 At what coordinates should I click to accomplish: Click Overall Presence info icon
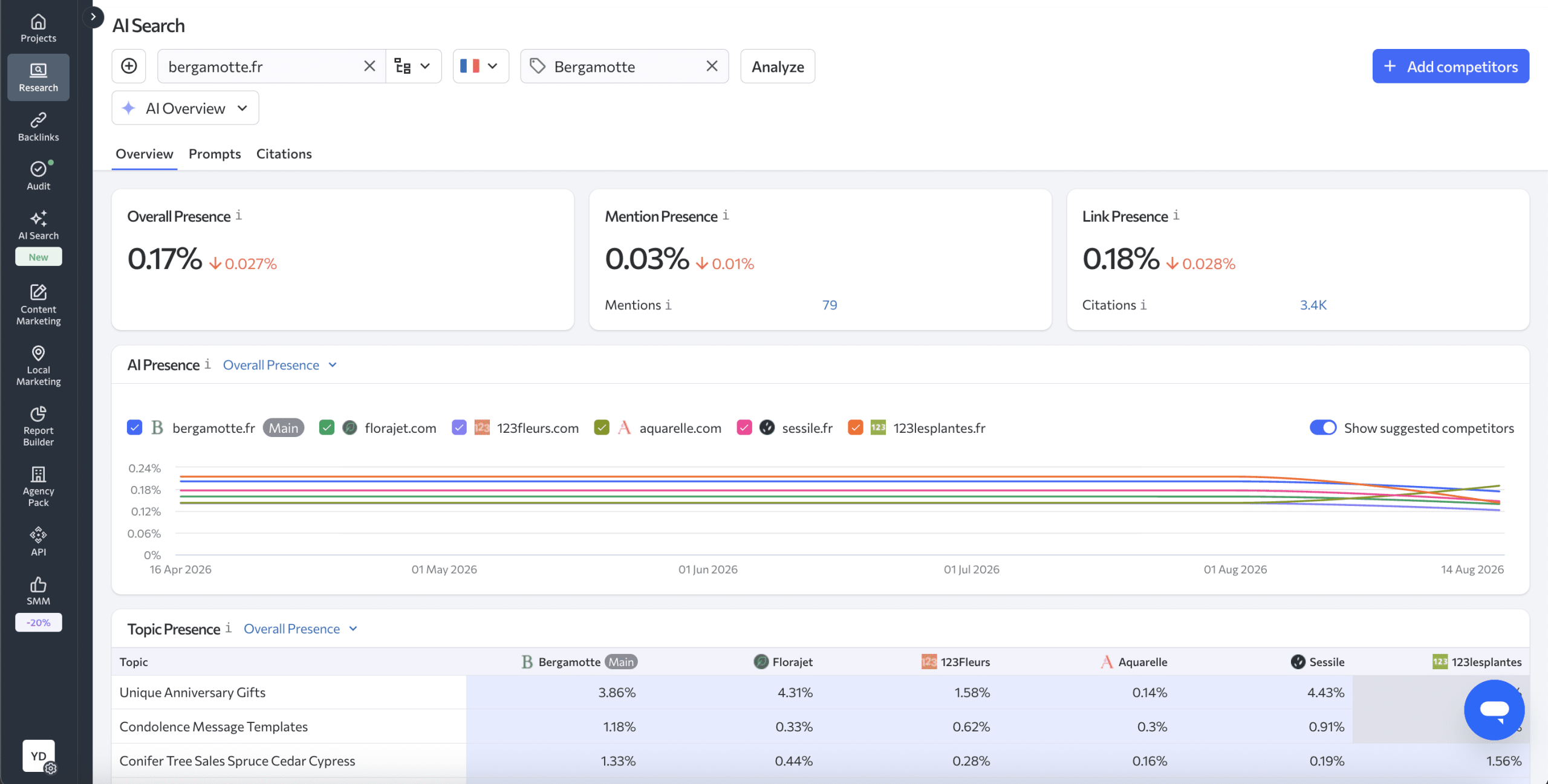(239, 215)
